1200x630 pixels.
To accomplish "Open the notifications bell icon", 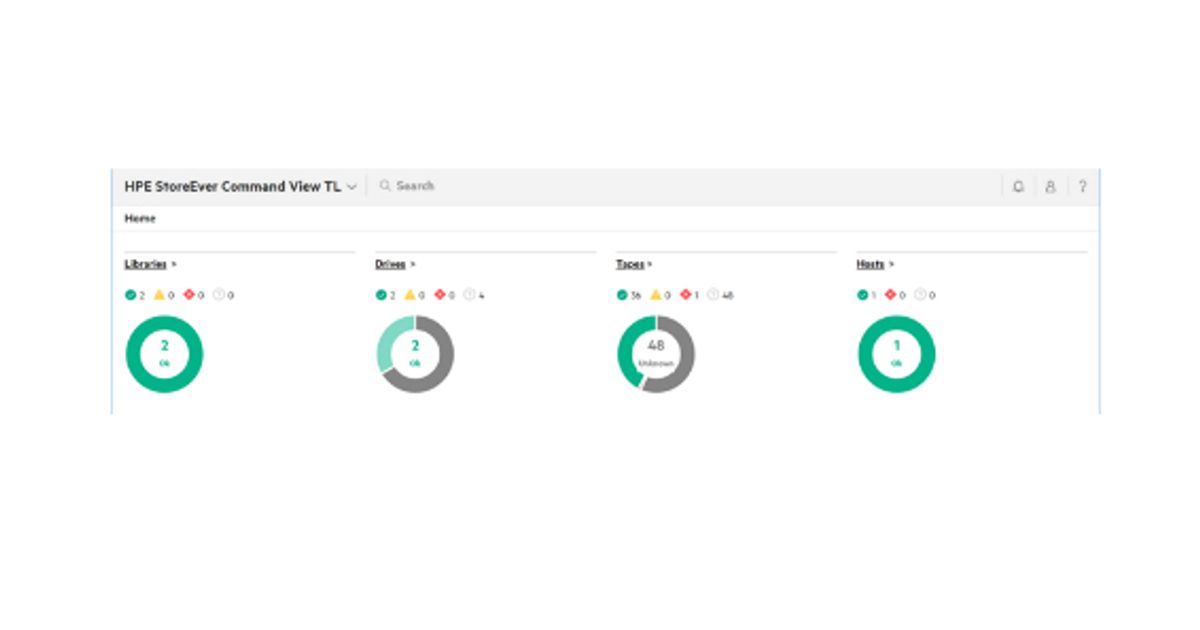I will coord(1018,187).
